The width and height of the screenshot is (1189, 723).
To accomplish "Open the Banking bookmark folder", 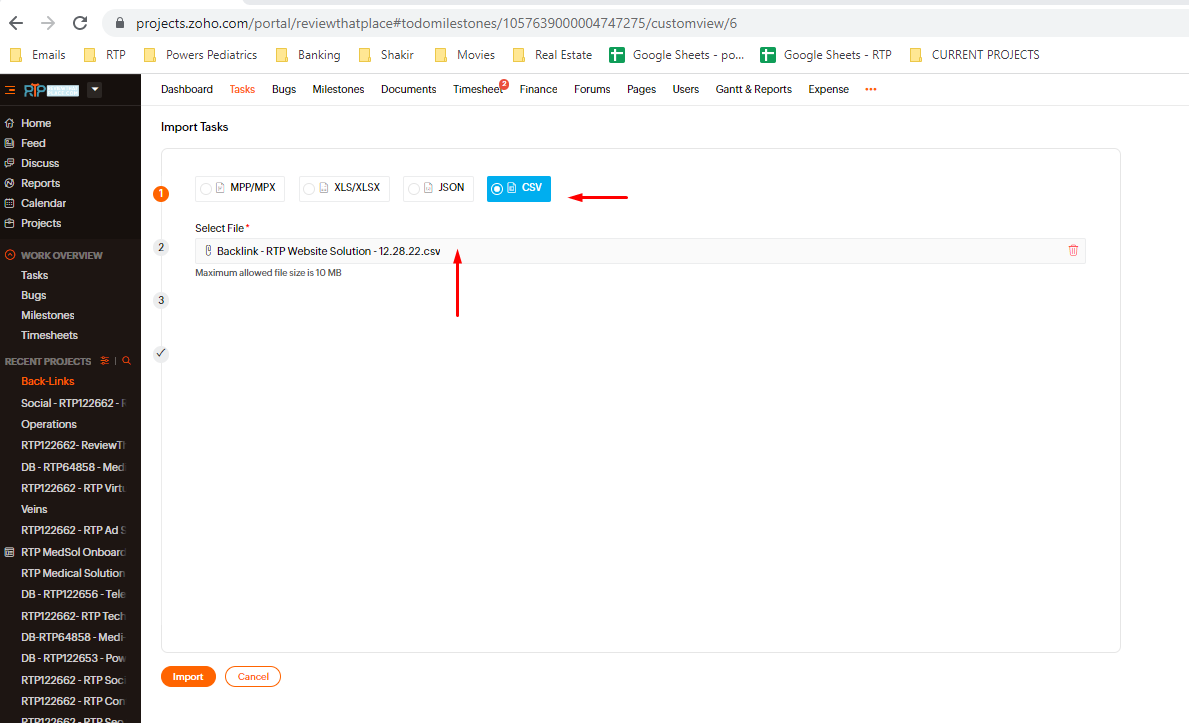I will pyautogui.click(x=308, y=55).
